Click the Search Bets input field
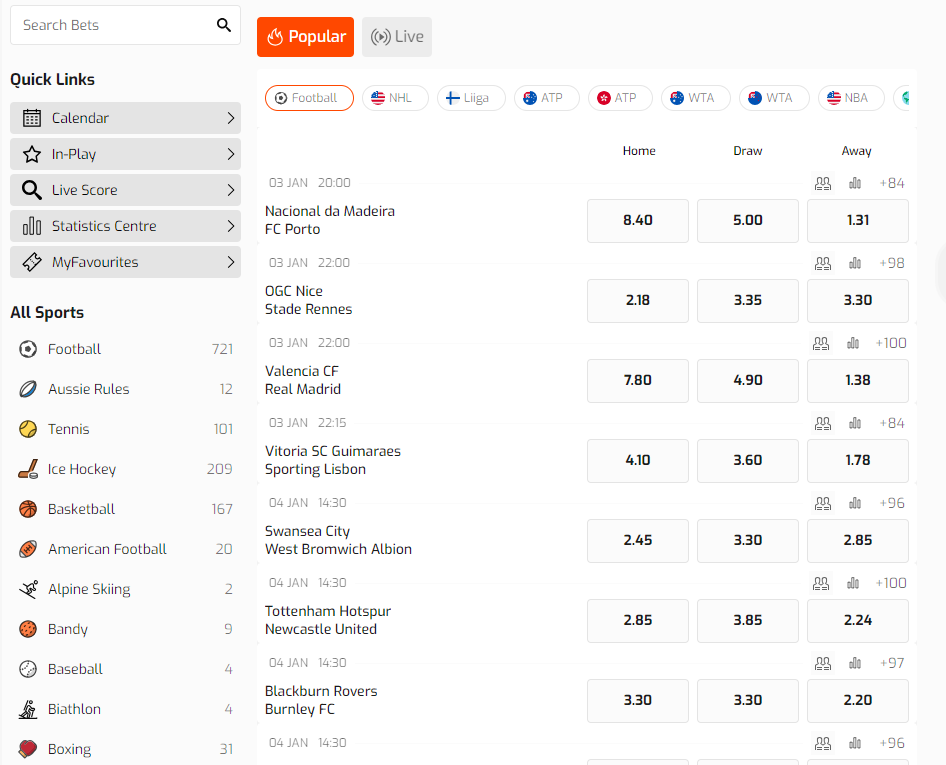 coord(125,25)
